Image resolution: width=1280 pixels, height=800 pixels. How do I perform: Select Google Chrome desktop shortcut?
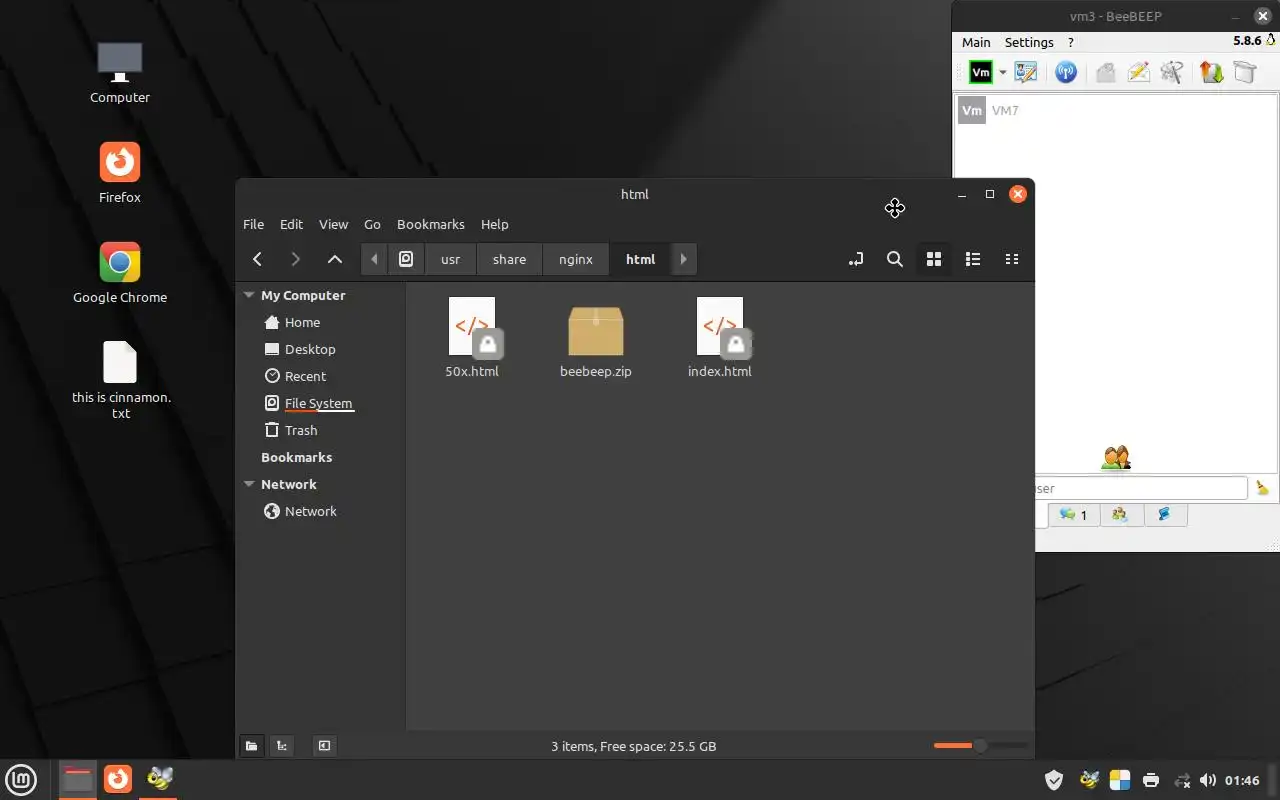[x=120, y=273]
